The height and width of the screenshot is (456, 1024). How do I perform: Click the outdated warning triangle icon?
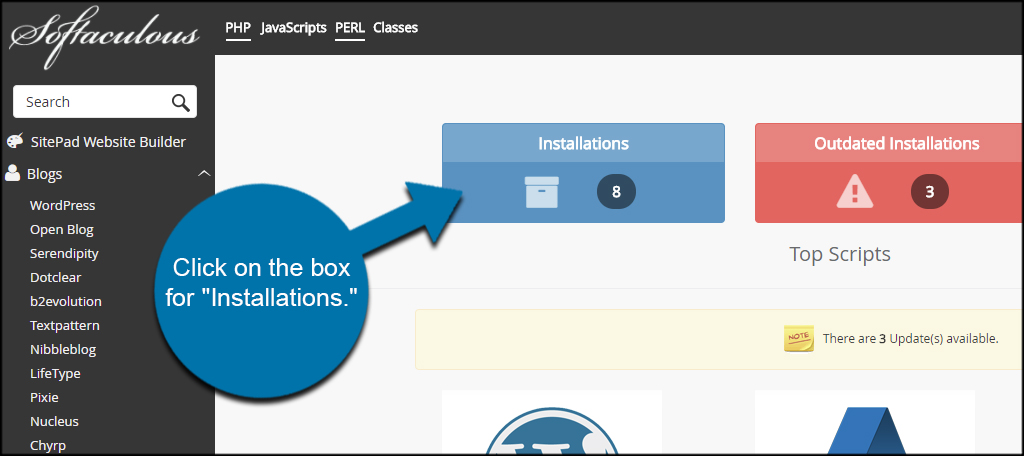click(855, 192)
